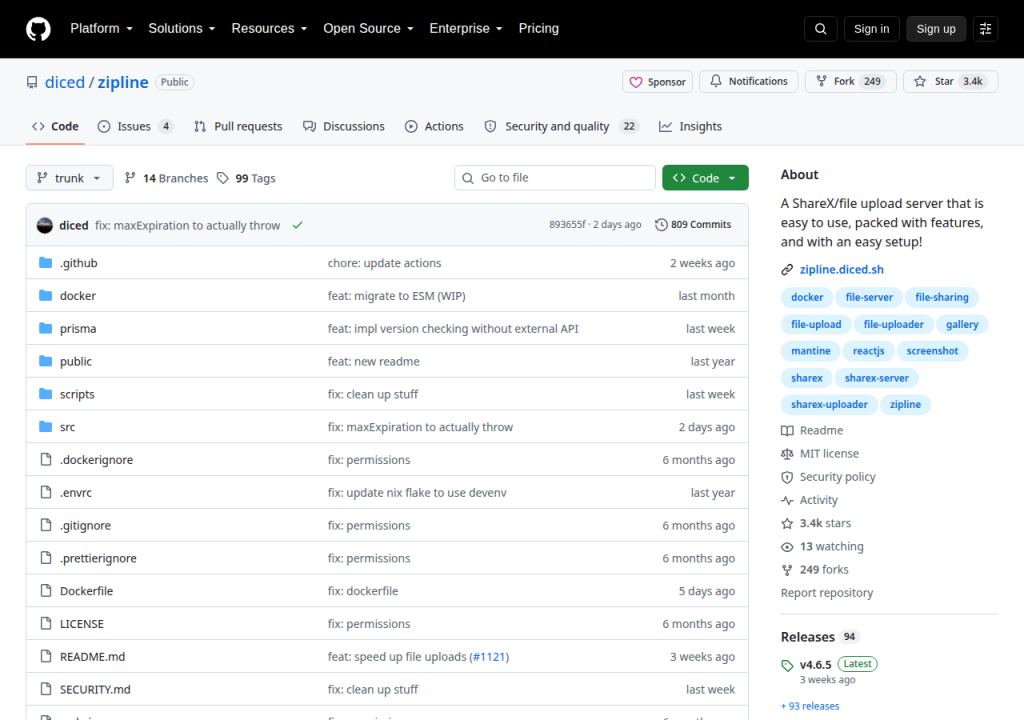This screenshot has height=720, width=1024.
Task: Select the file-sharing topic tag
Action: (x=942, y=297)
